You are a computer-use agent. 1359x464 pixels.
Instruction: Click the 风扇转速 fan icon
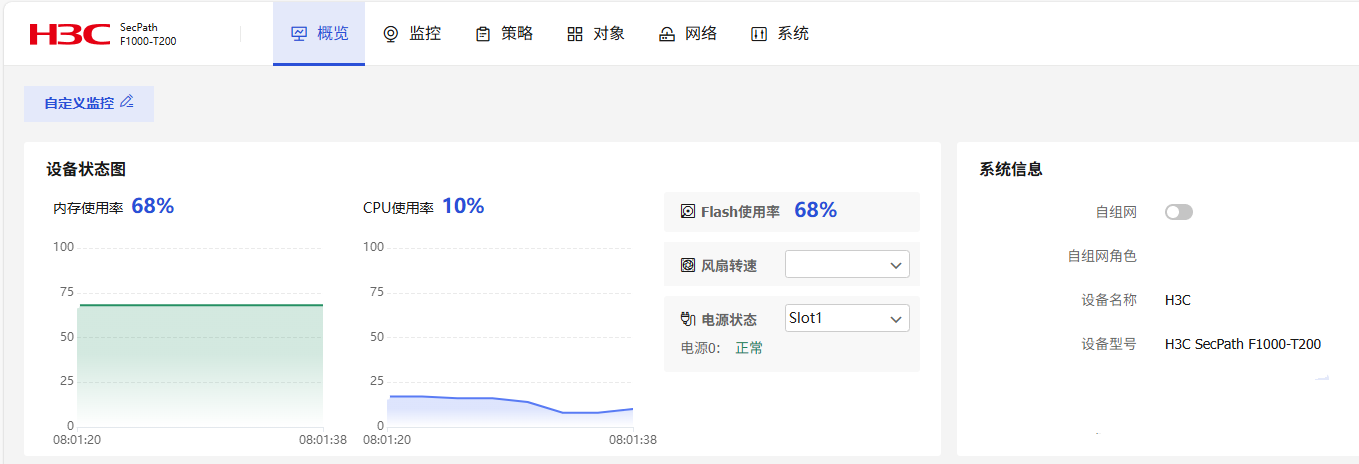(x=688, y=265)
